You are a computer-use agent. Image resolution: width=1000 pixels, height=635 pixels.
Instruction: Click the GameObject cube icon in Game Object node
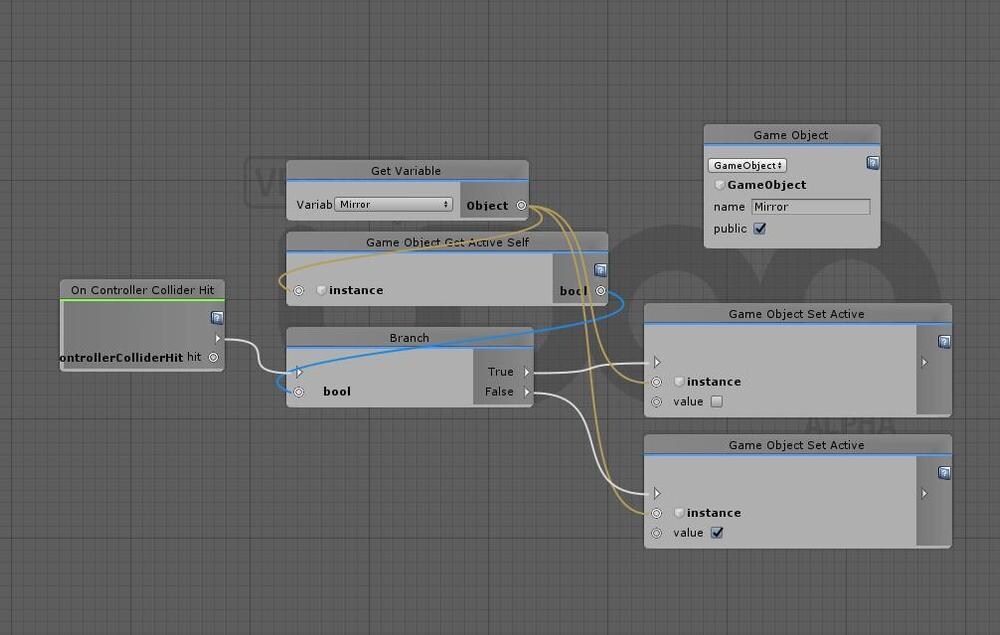[719, 185]
